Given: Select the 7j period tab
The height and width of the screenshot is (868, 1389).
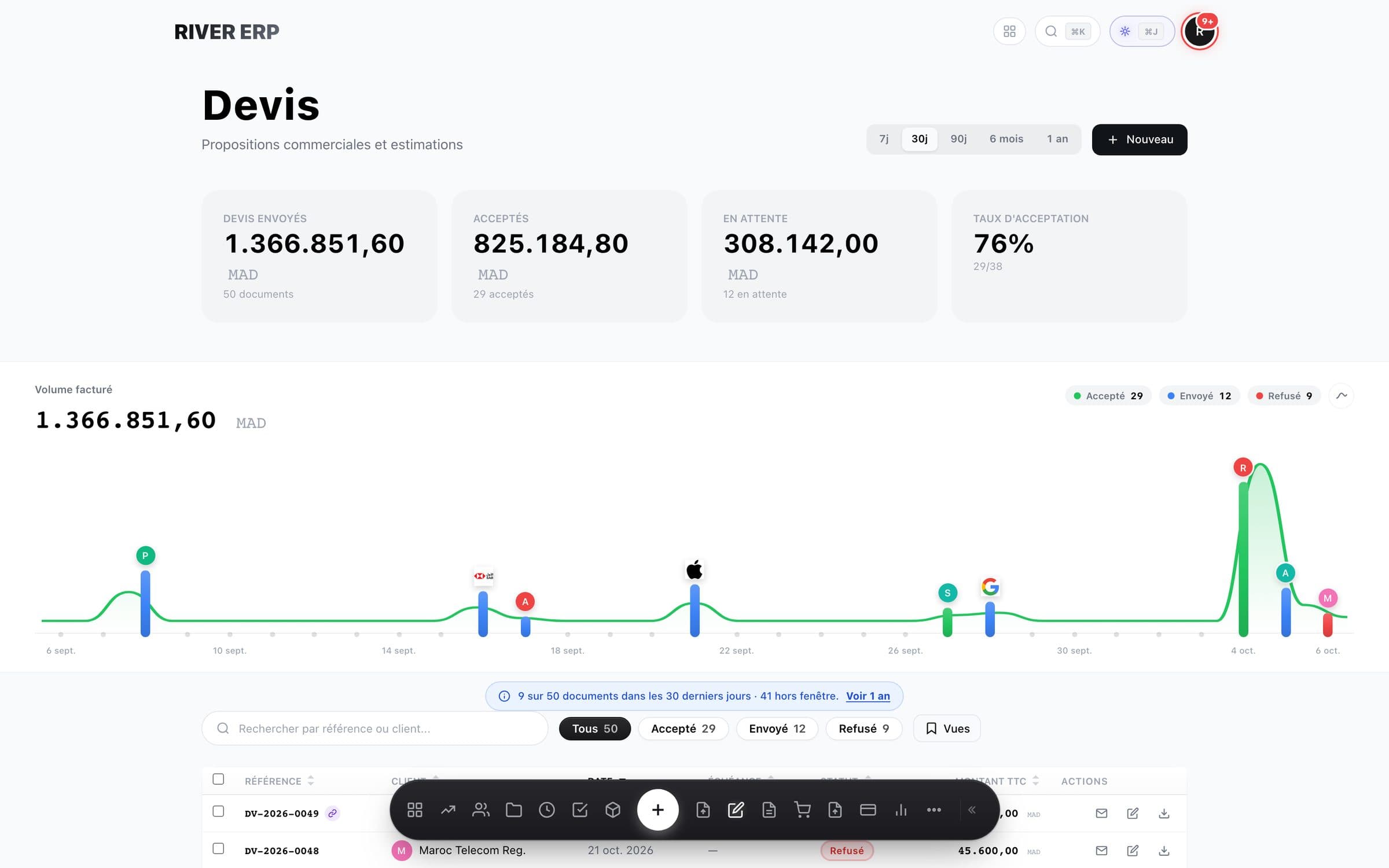Looking at the screenshot, I should [x=884, y=139].
